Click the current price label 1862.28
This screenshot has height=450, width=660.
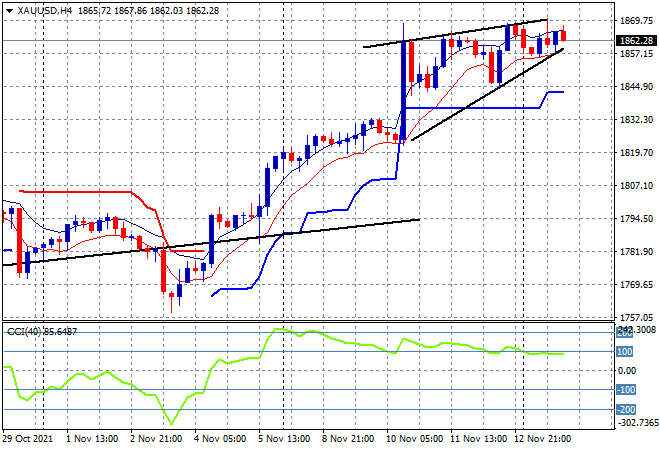[636, 40]
